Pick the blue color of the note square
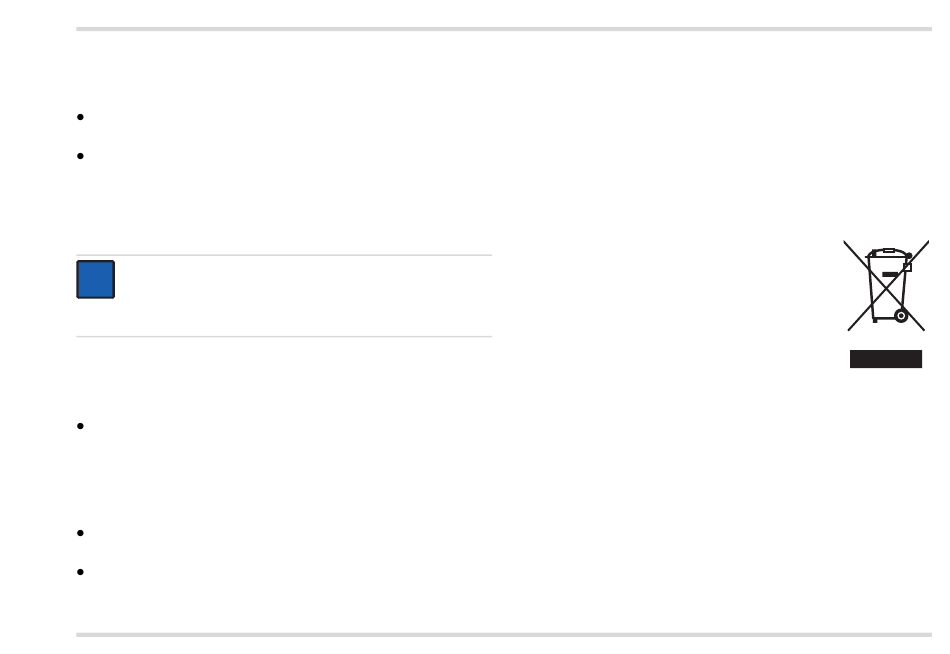Image resolution: width=950 pixels, height=654 pixels. [x=96, y=279]
